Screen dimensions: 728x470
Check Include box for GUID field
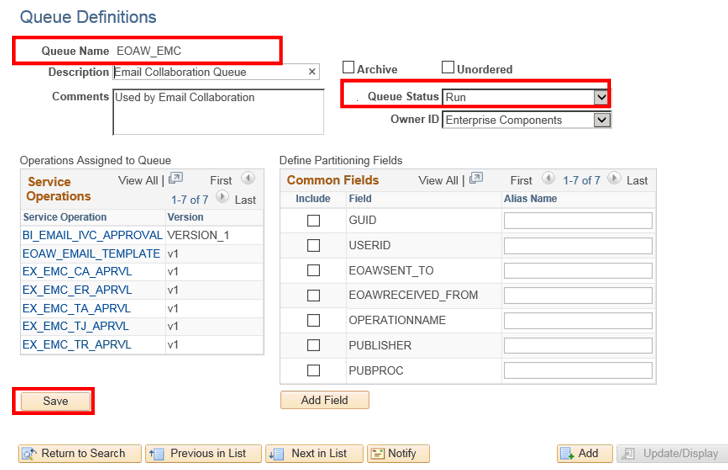pyautogui.click(x=313, y=220)
